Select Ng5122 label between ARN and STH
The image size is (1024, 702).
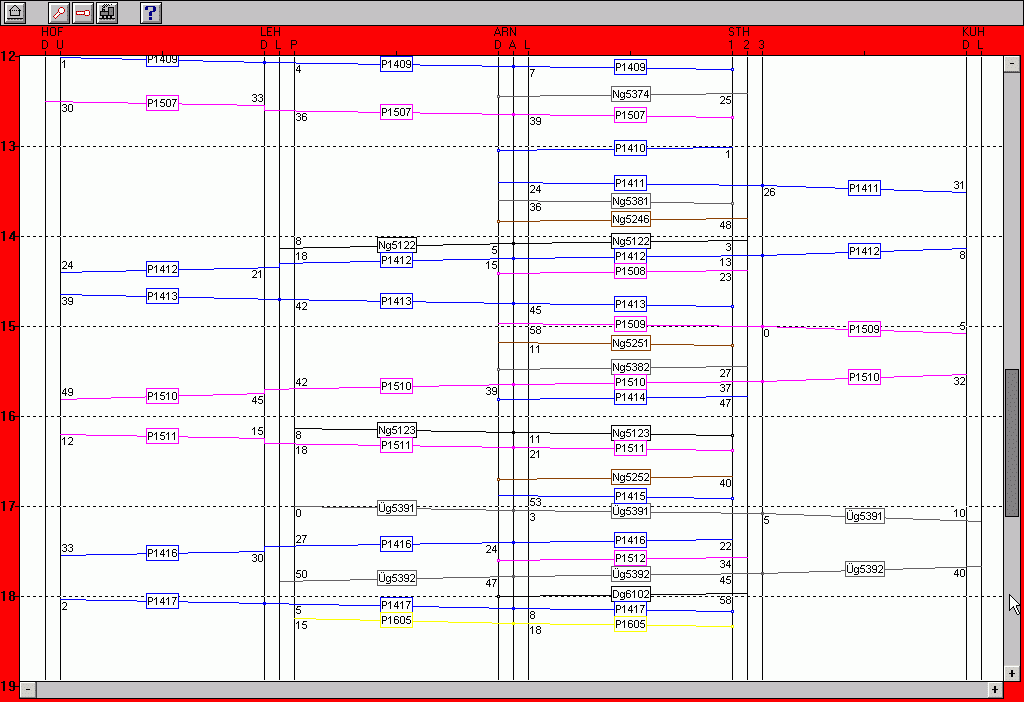click(x=631, y=241)
